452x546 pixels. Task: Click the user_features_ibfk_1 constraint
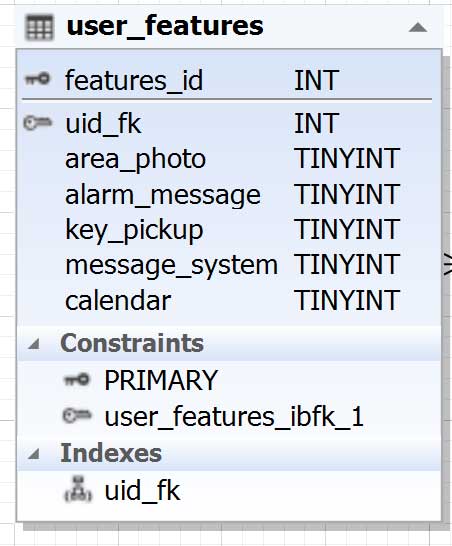coord(234,416)
